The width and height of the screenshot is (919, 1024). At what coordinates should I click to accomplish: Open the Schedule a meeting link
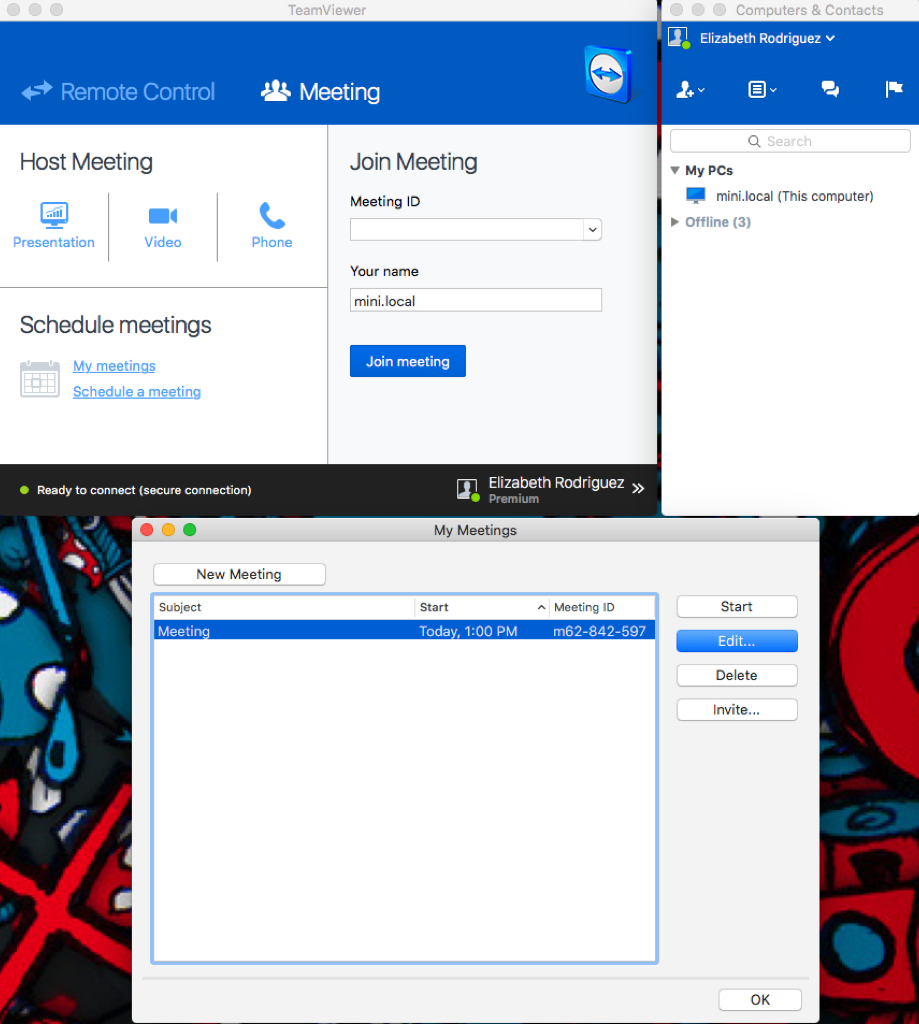tap(136, 391)
